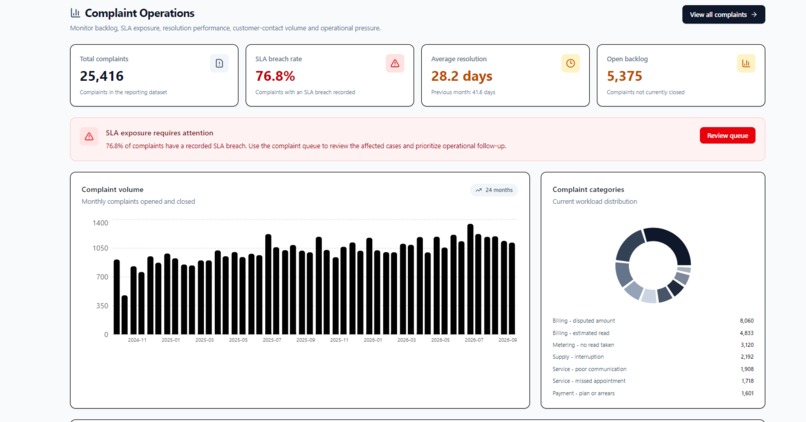
Task: Click the 1,601 count value
Action: tap(747, 393)
